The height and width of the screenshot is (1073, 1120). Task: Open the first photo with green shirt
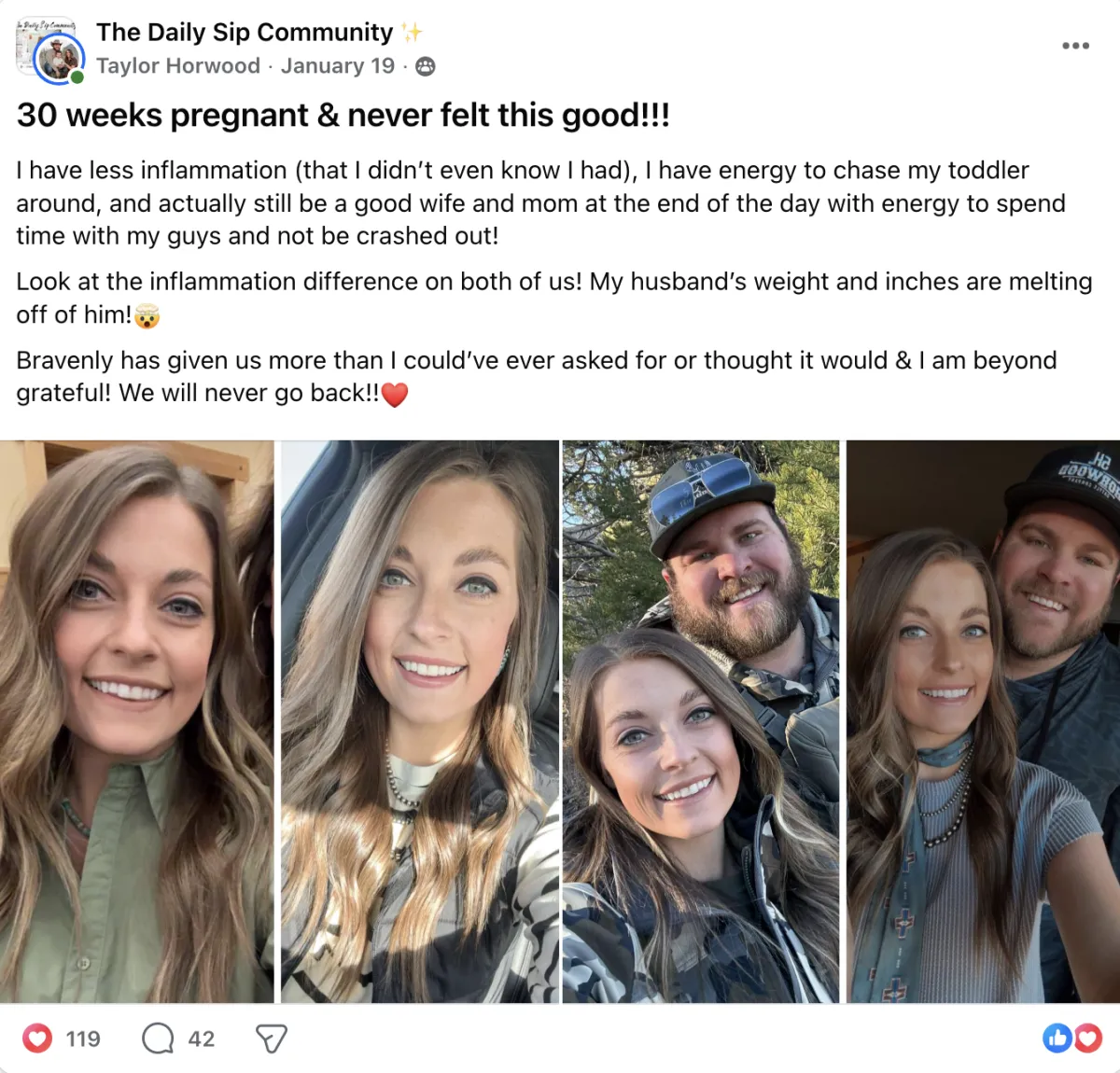pos(137,721)
